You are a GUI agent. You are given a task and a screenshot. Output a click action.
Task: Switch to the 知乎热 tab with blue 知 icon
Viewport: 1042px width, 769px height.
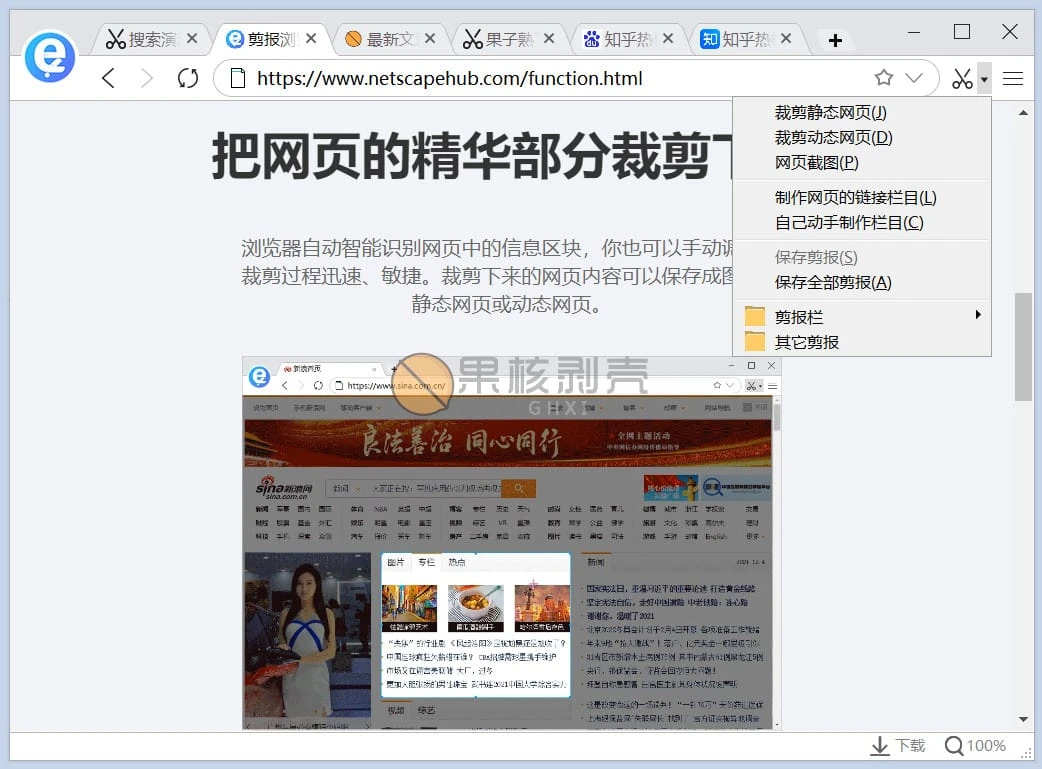(746, 39)
